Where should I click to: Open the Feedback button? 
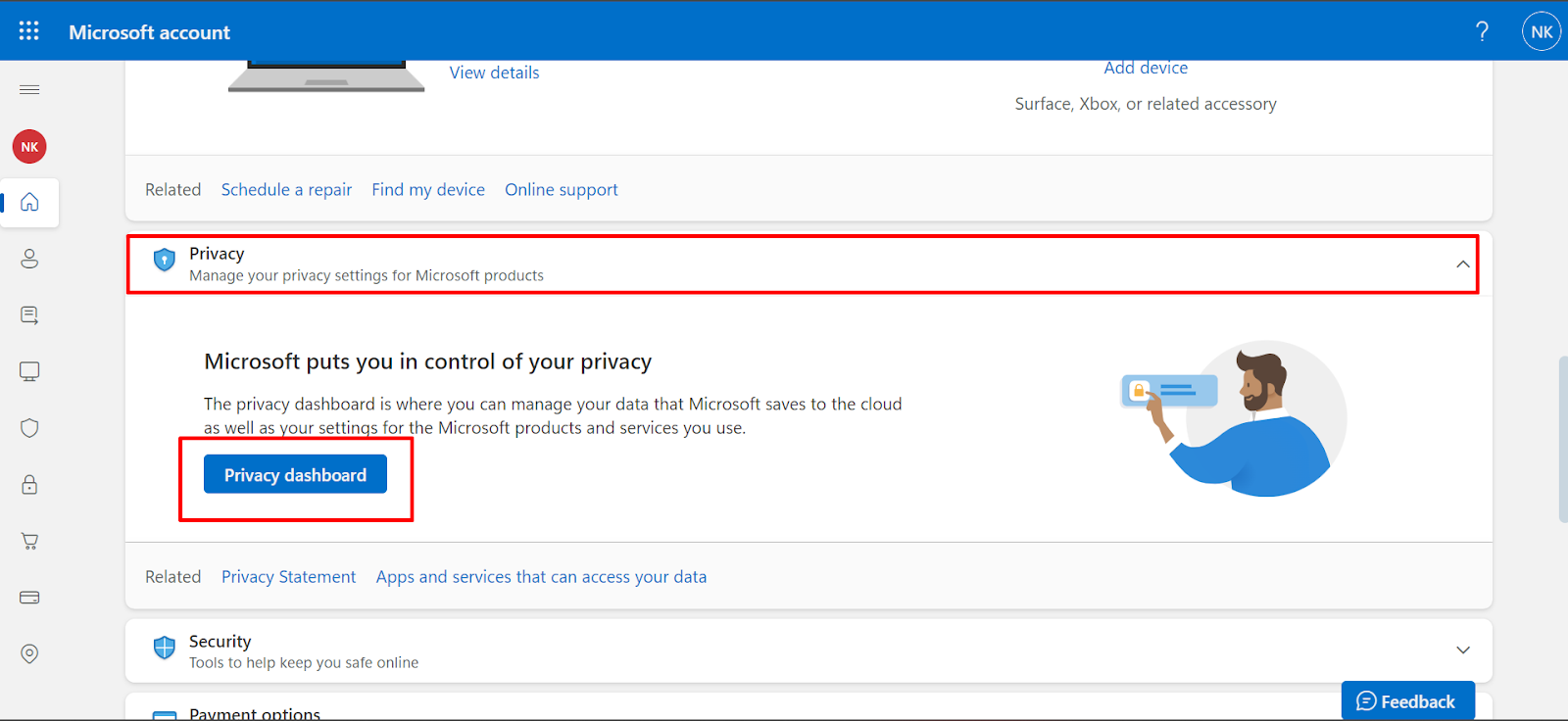(x=1407, y=700)
